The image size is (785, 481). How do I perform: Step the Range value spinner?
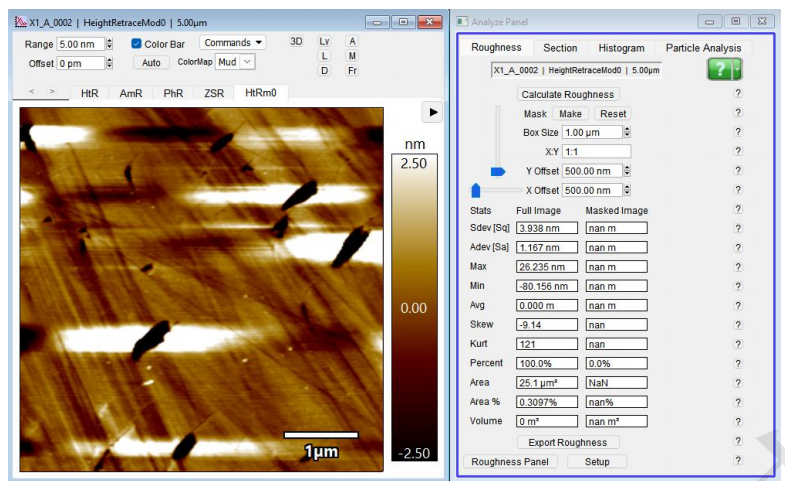(x=110, y=44)
